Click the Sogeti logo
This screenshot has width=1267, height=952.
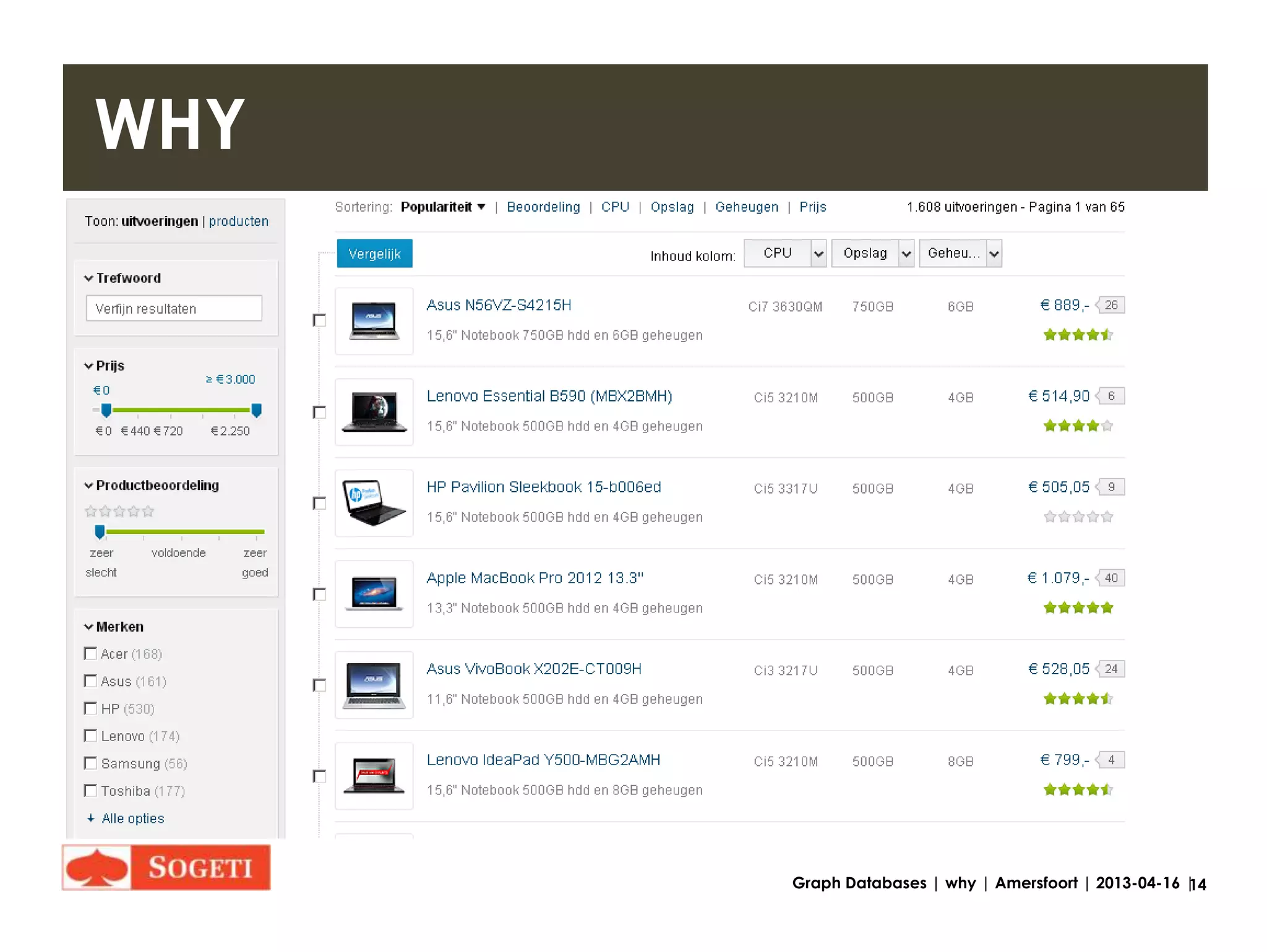tap(166, 867)
